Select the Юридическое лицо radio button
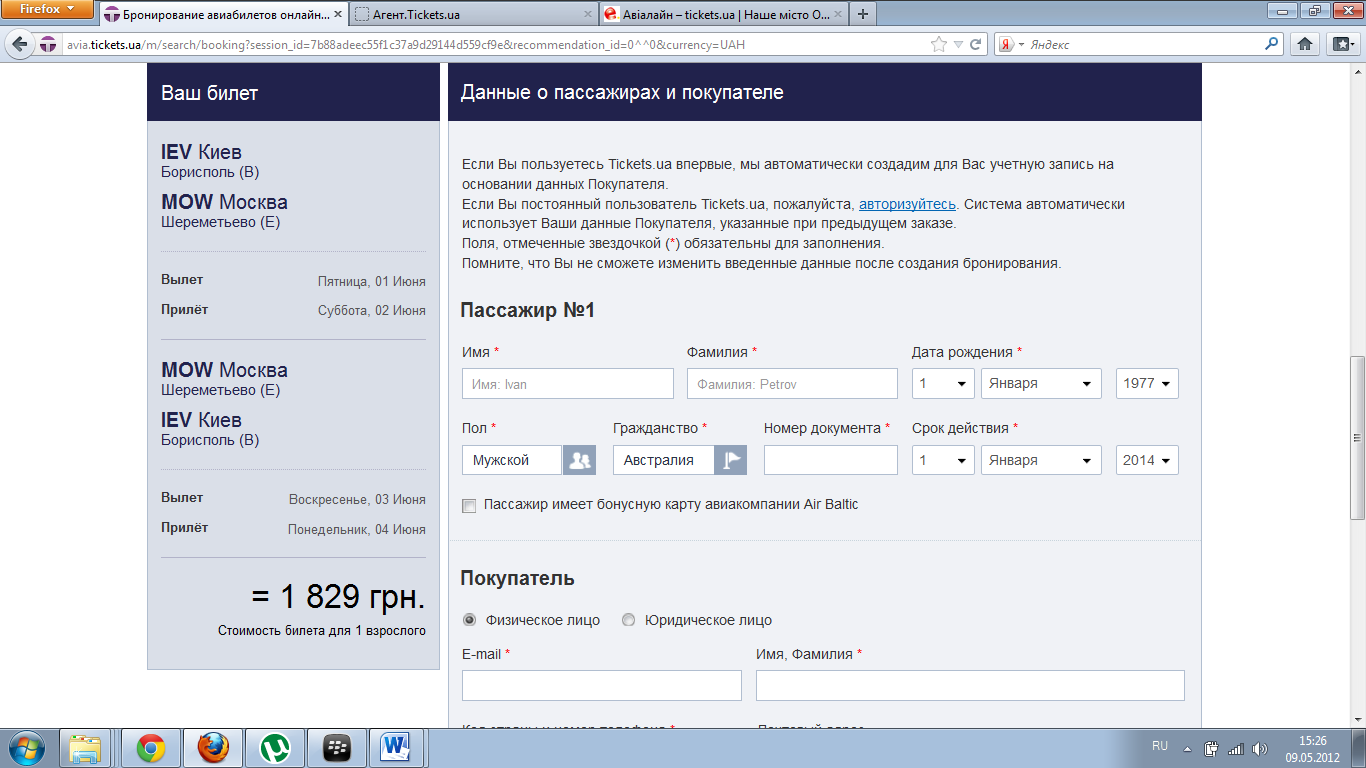The image size is (1366, 768). tap(628, 620)
